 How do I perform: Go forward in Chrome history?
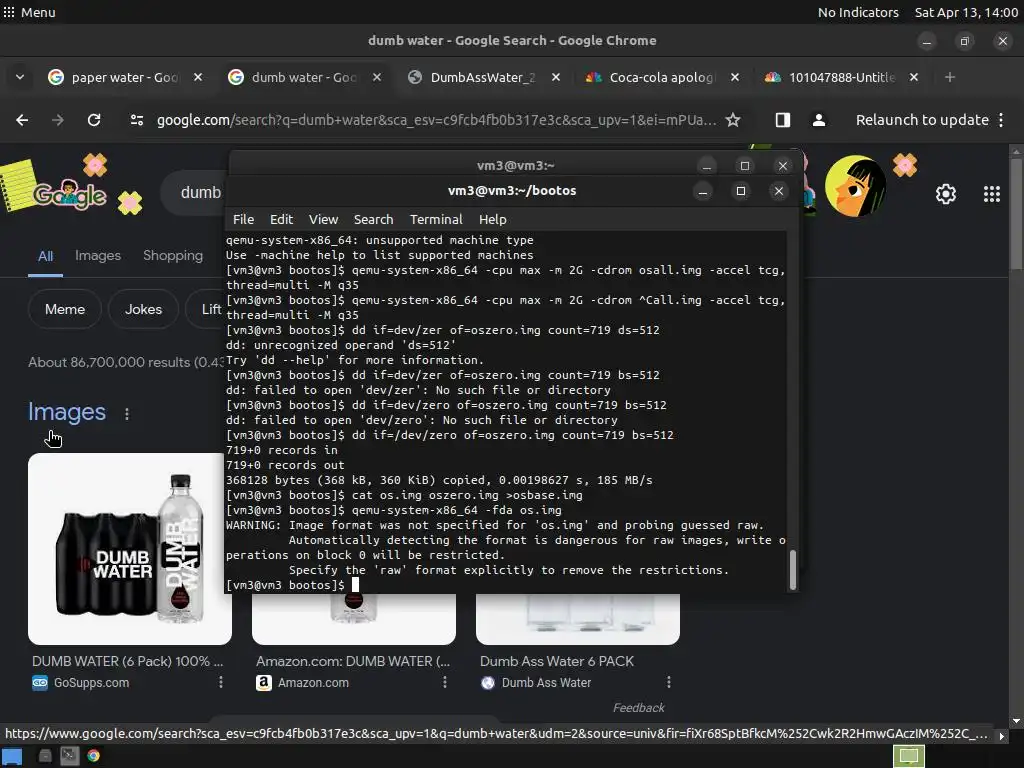click(58, 120)
